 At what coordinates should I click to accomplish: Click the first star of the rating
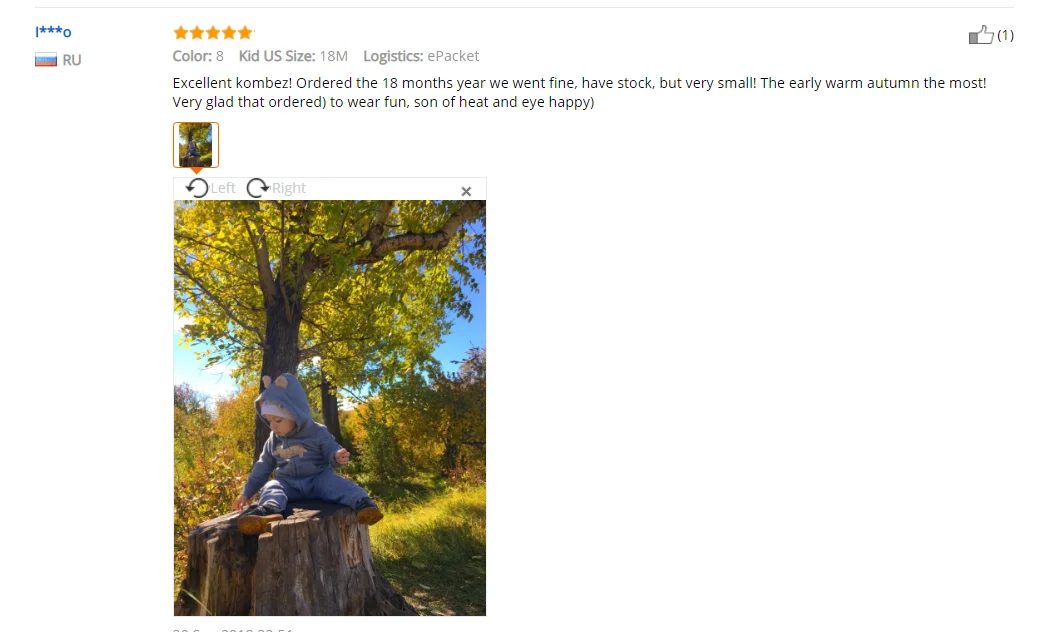(181, 32)
